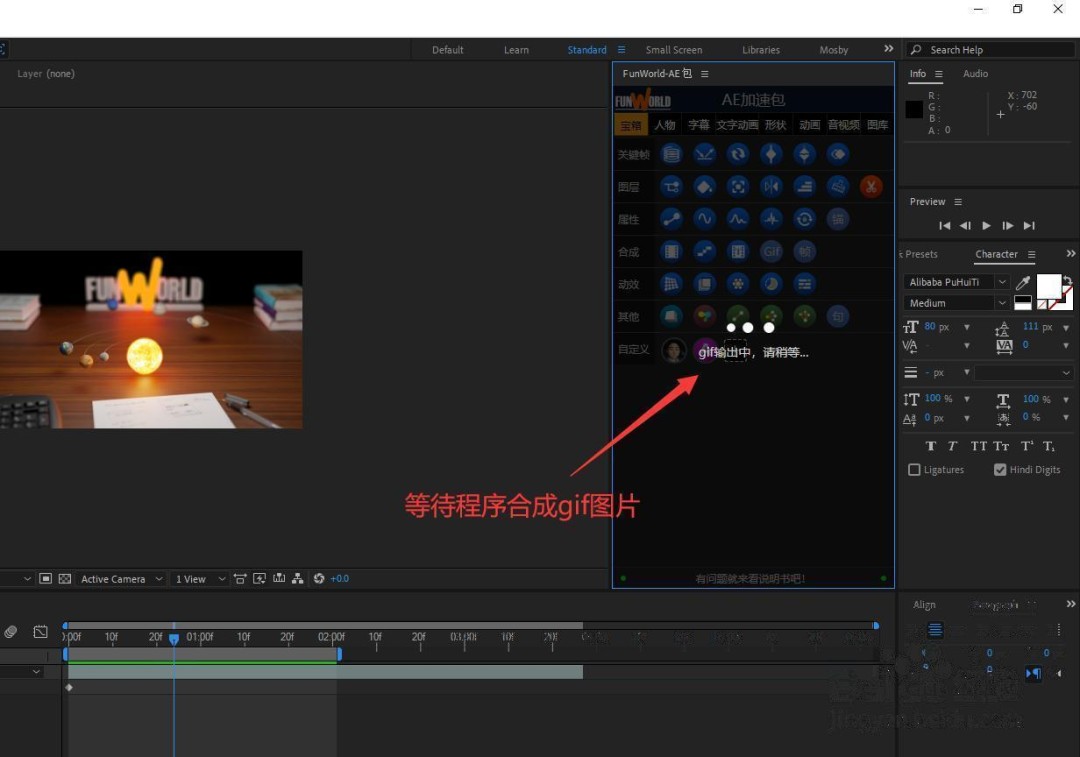Click the bounce wave icon in 属性 row
This screenshot has width=1080, height=757.
[737, 219]
